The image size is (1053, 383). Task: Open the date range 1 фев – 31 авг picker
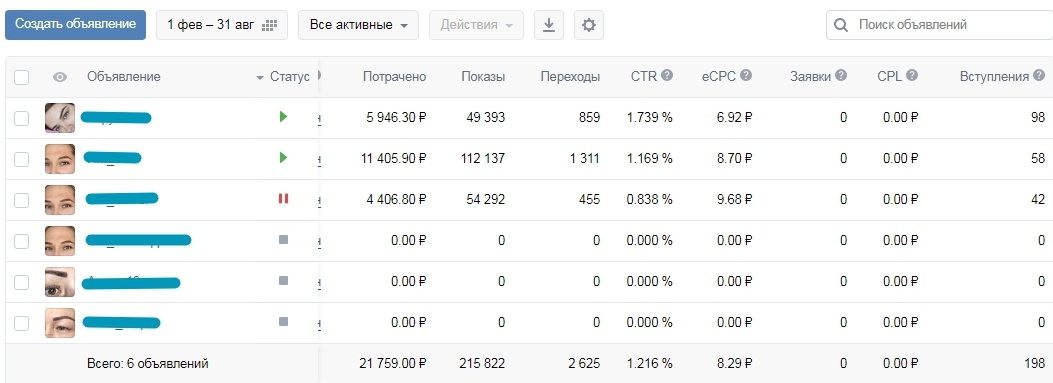click(x=222, y=25)
